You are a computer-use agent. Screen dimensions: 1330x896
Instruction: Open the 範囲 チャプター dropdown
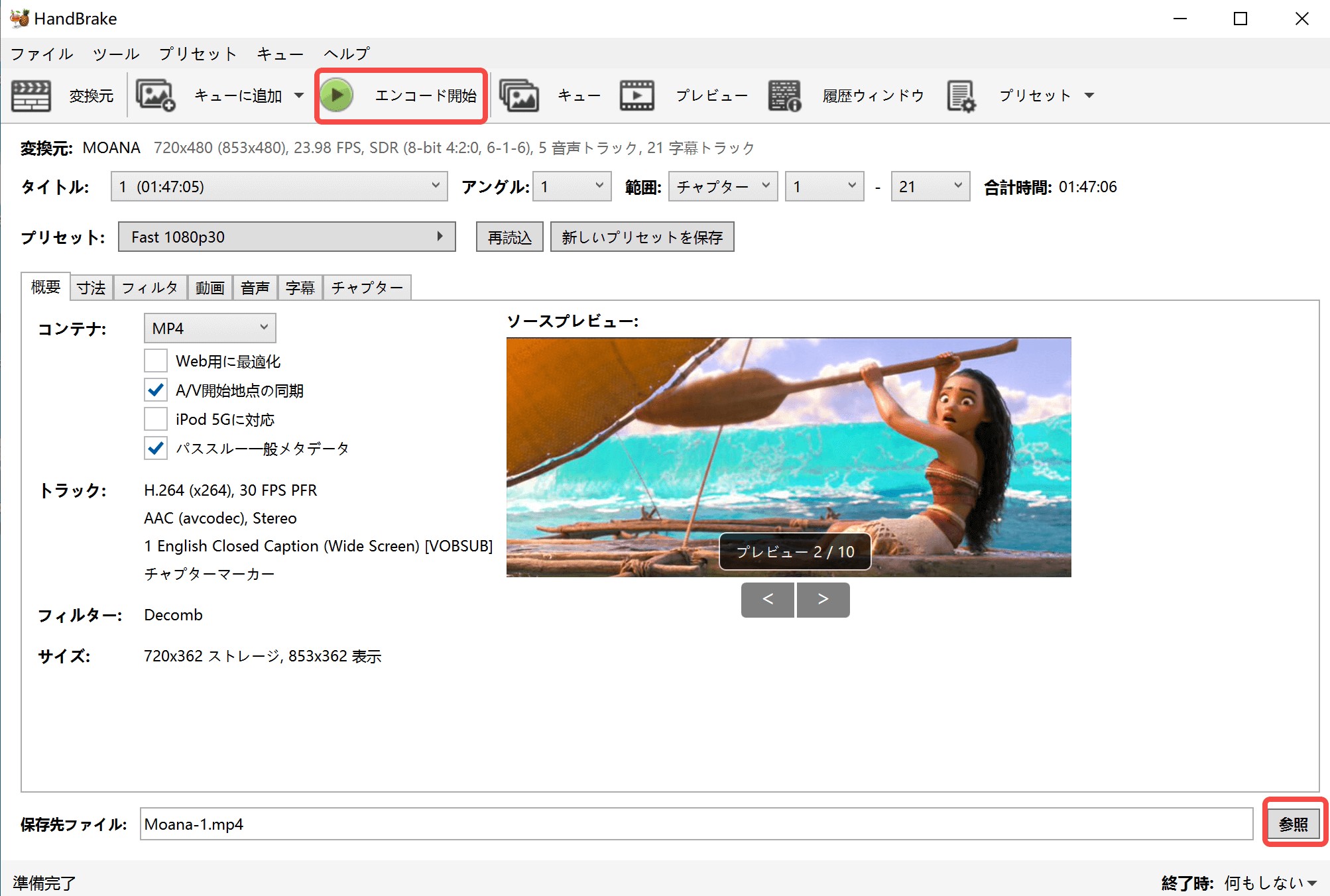click(723, 186)
